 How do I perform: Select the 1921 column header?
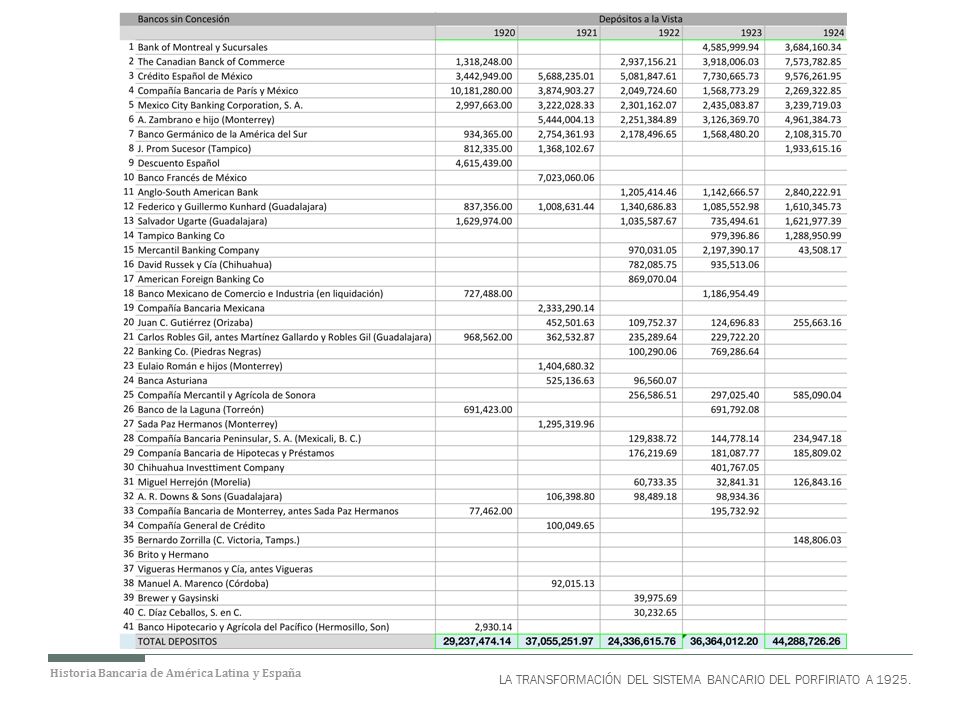586,33
